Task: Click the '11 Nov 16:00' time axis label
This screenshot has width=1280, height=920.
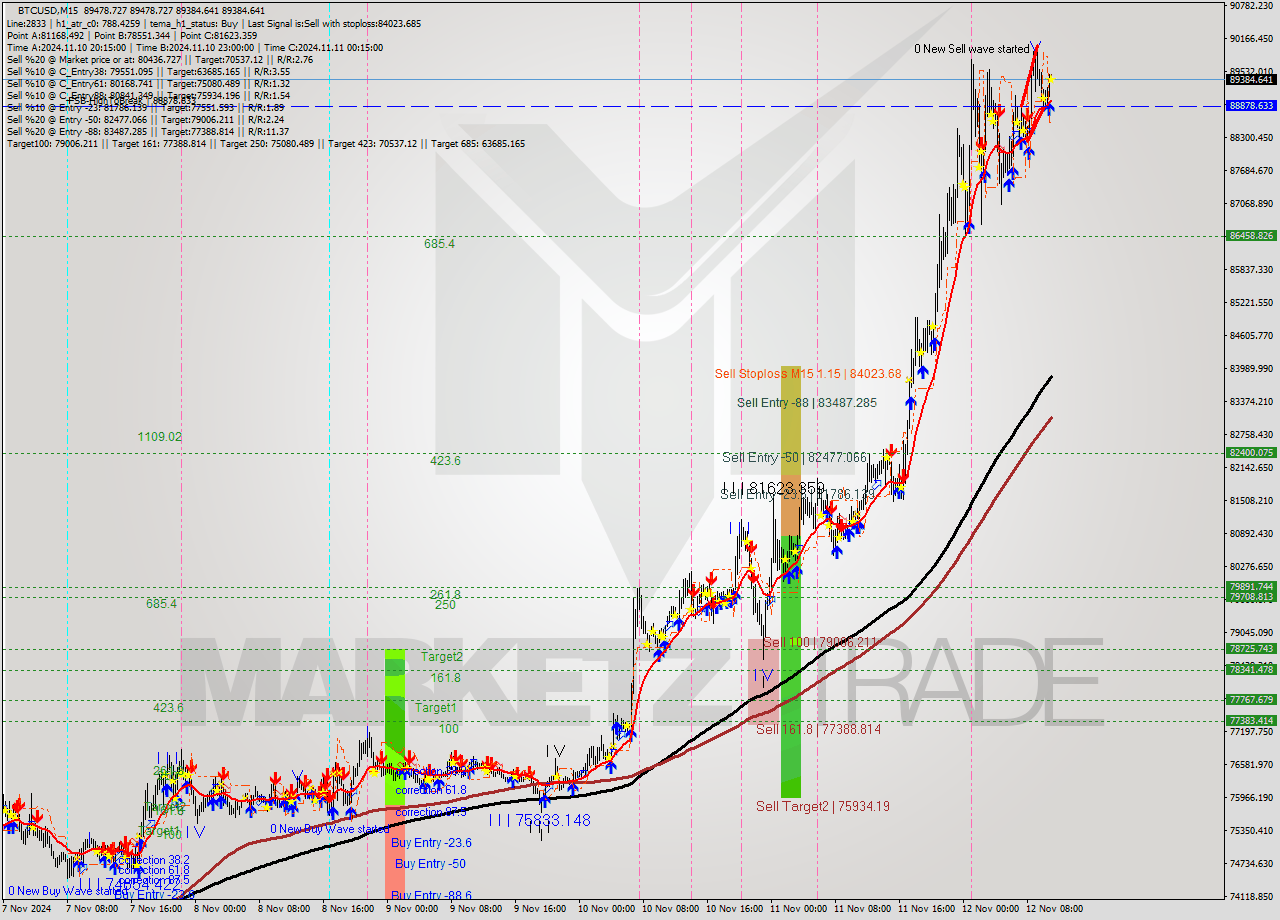Action: pos(925,909)
